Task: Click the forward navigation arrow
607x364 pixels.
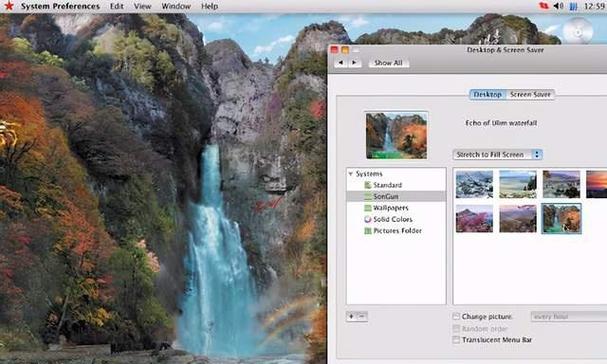Action: click(354, 62)
